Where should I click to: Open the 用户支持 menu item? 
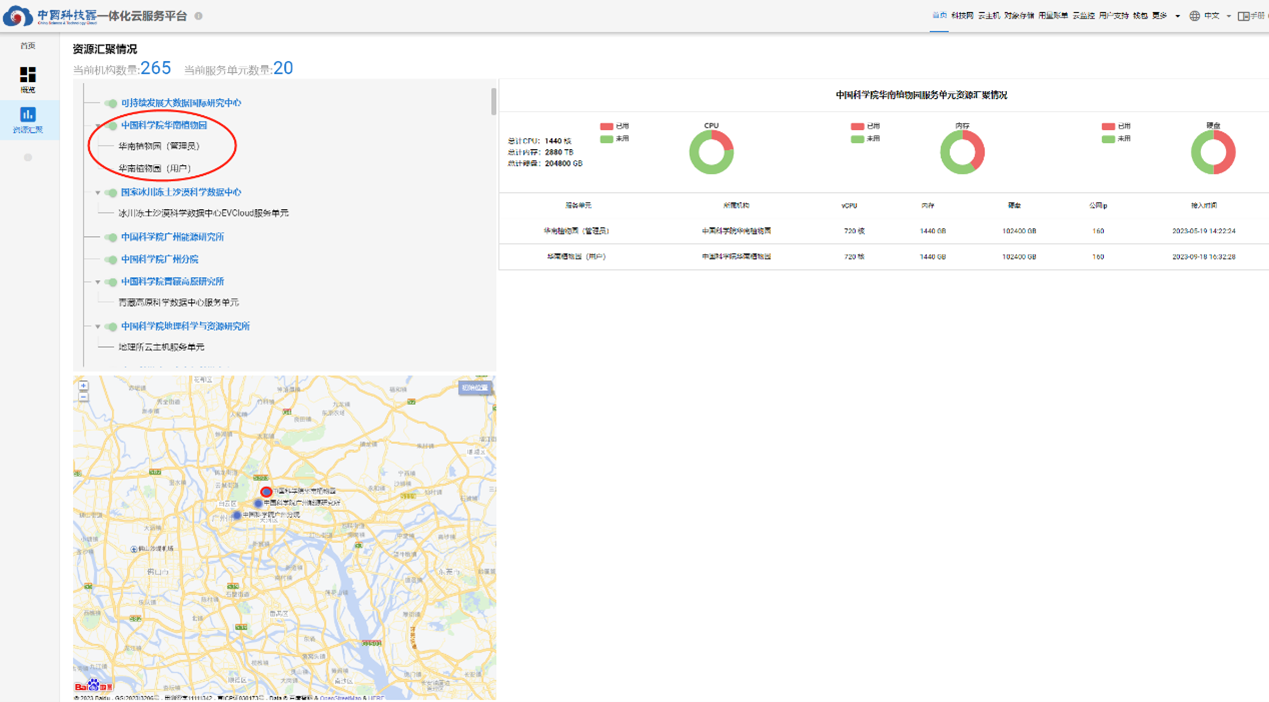(1114, 16)
